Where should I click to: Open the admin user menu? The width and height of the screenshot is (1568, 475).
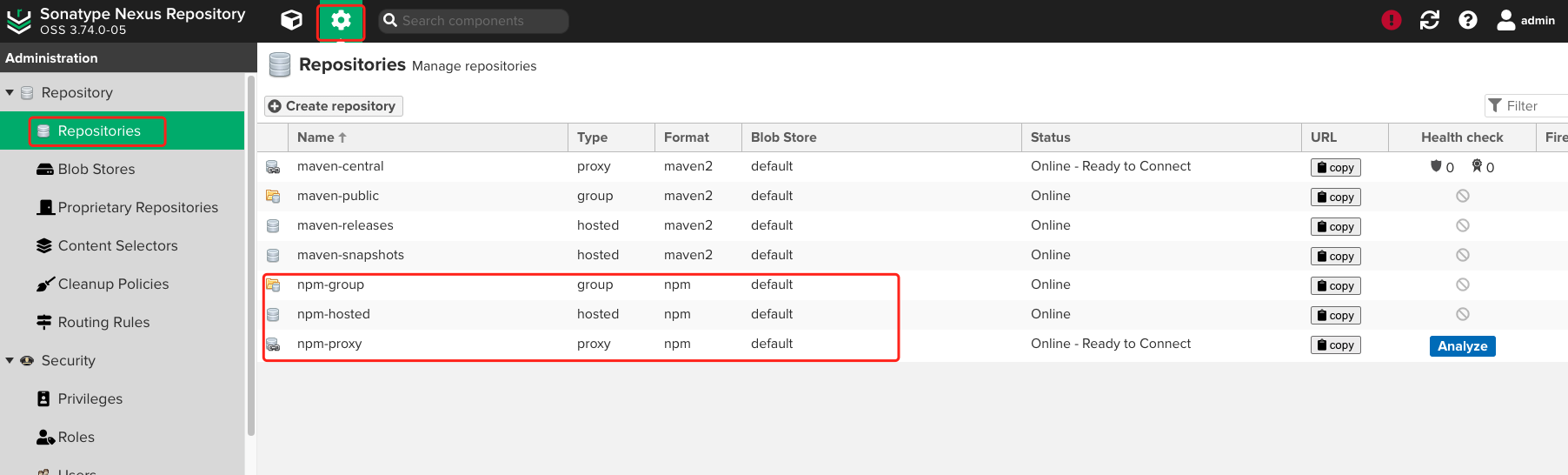1525,20
